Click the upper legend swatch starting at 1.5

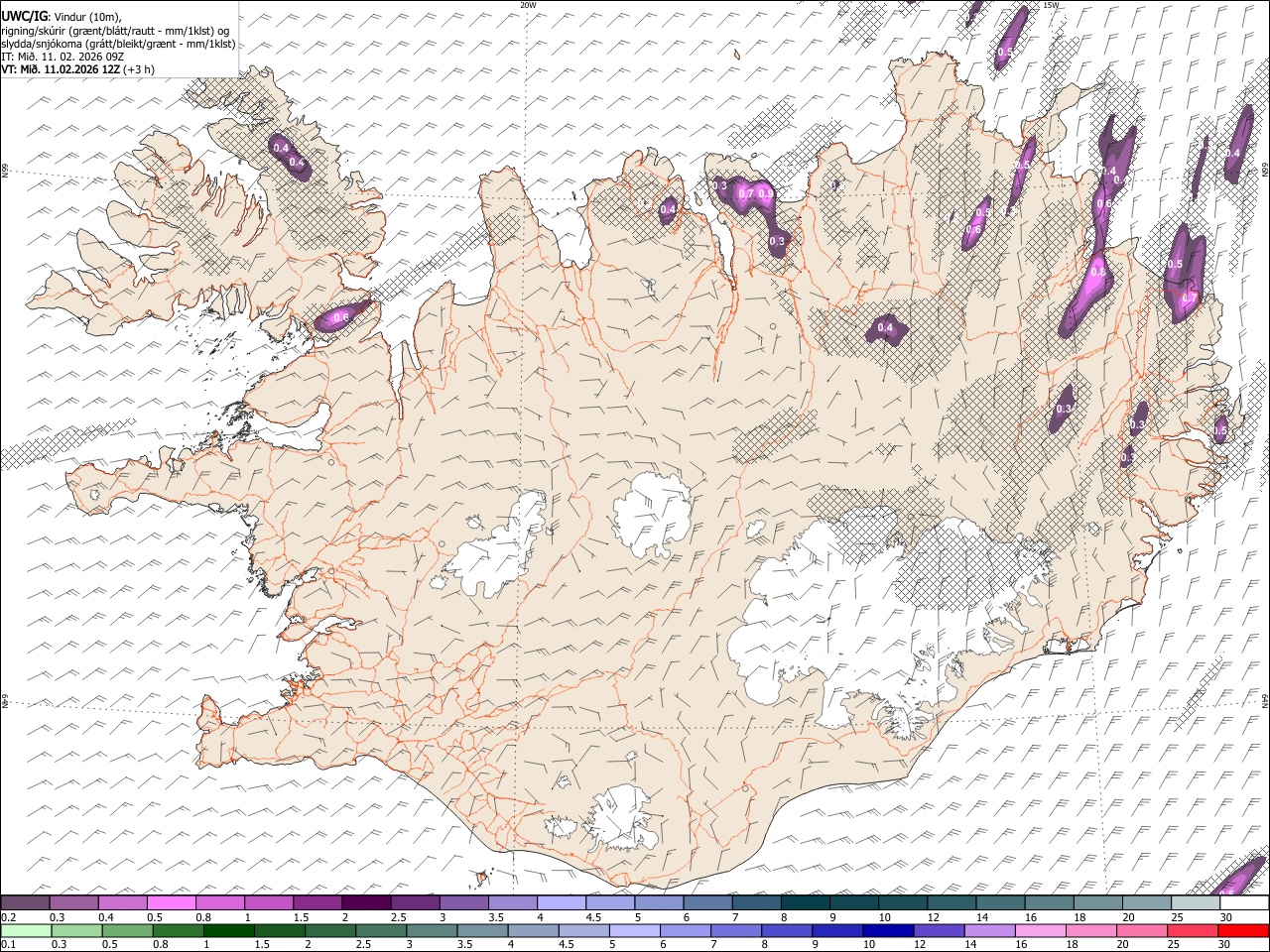tap(318, 903)
